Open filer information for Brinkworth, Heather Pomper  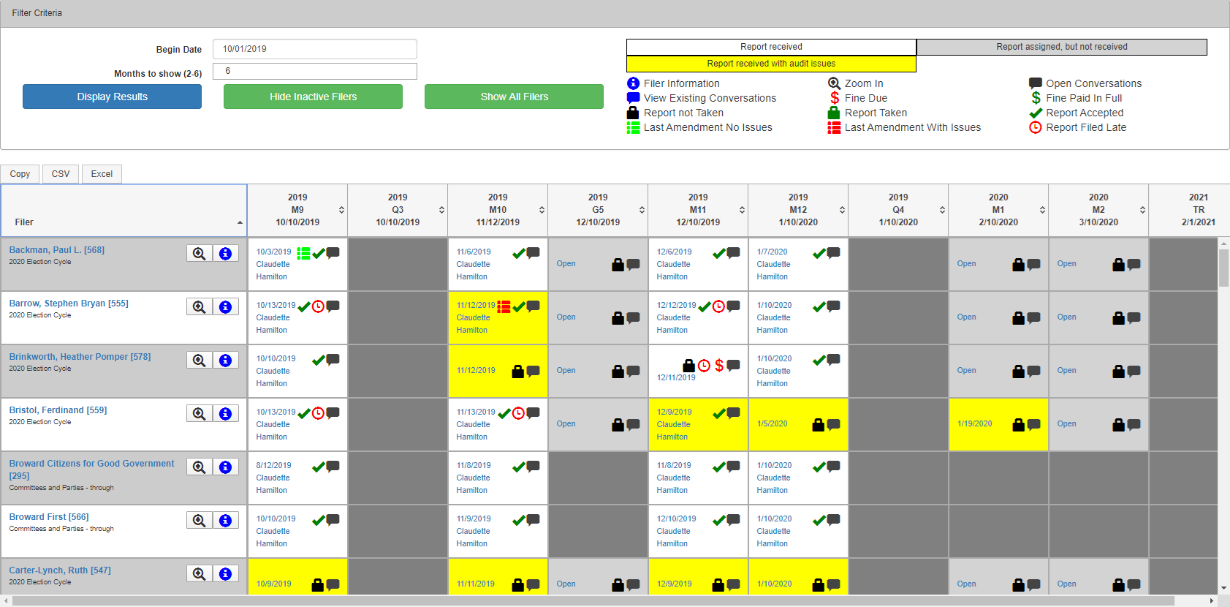click(x=225, y=360)
